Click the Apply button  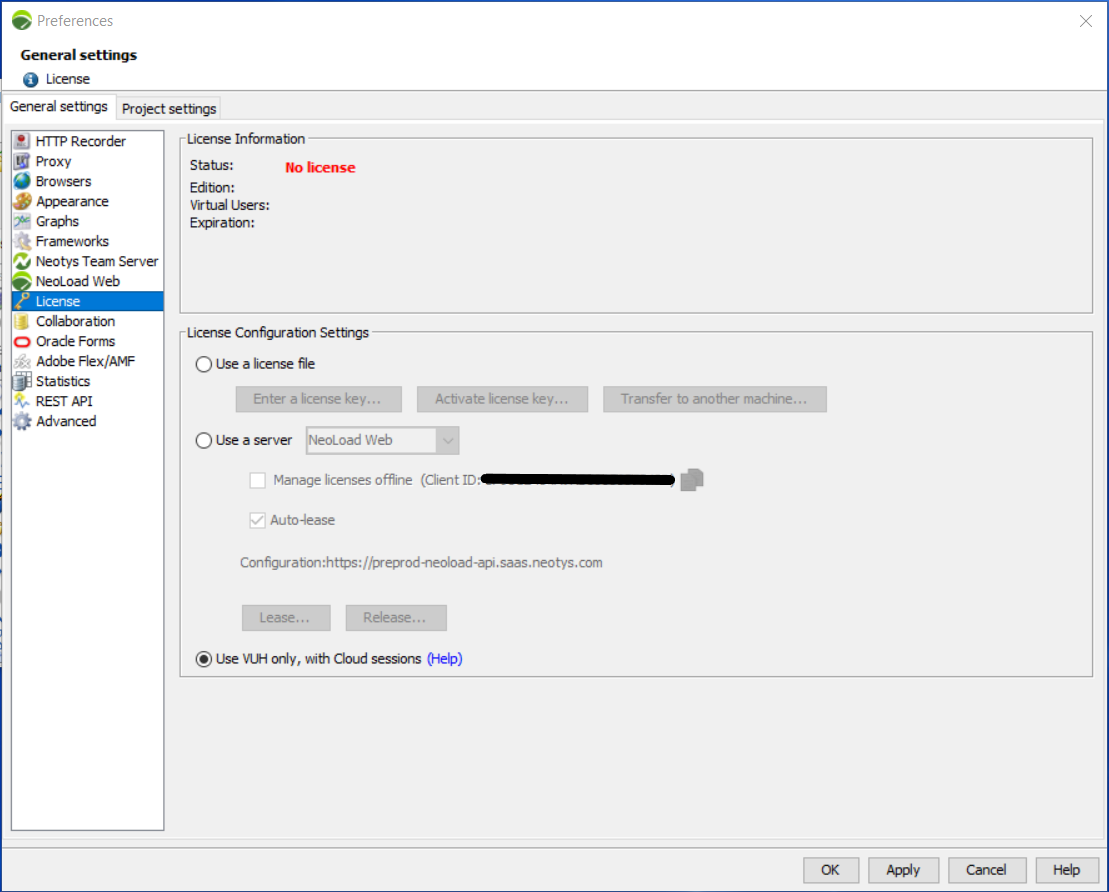pyautogui.click(x=903, y=870)
